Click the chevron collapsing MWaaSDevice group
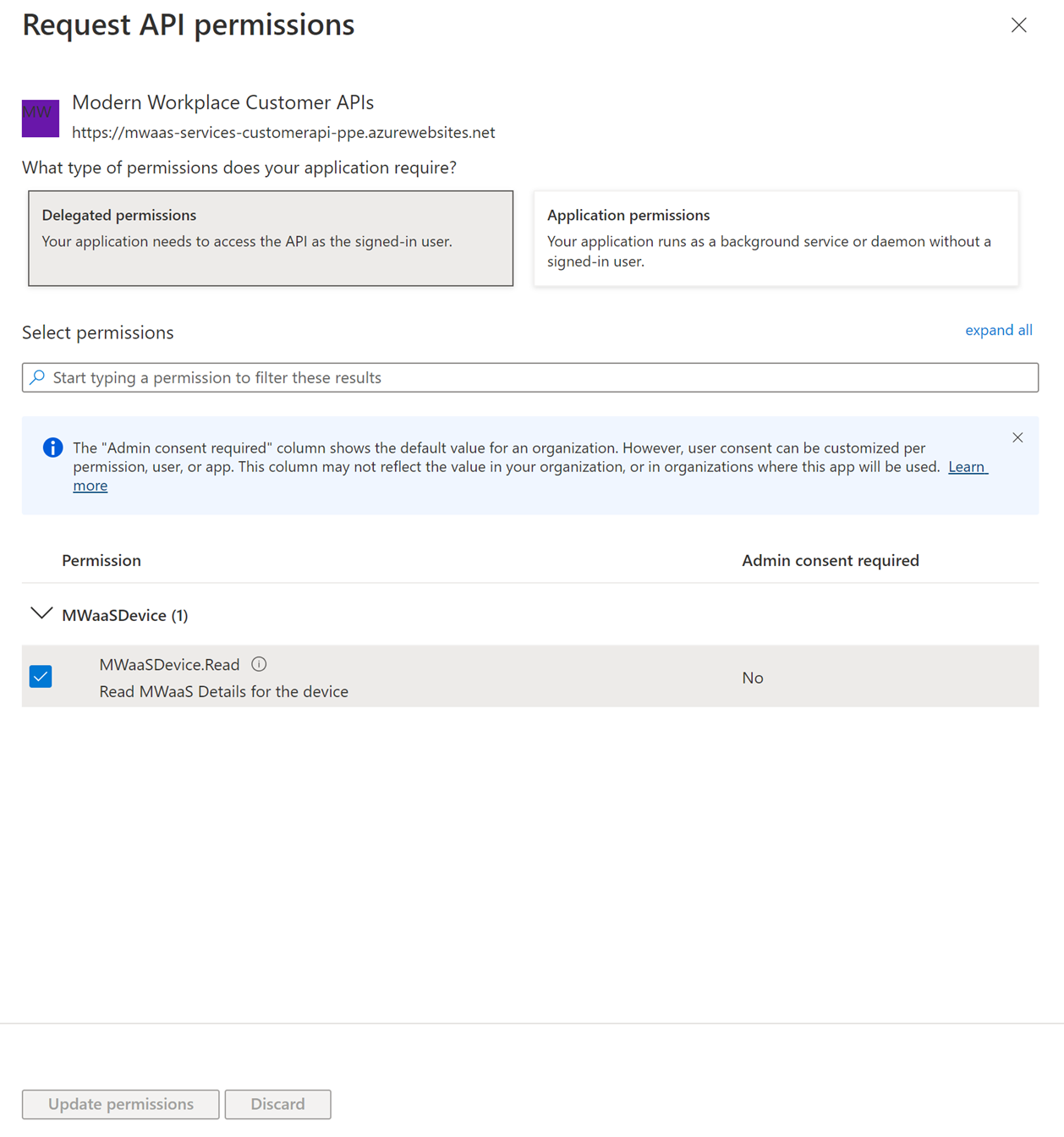The image size is (1064, 1137). click(41, 614)
